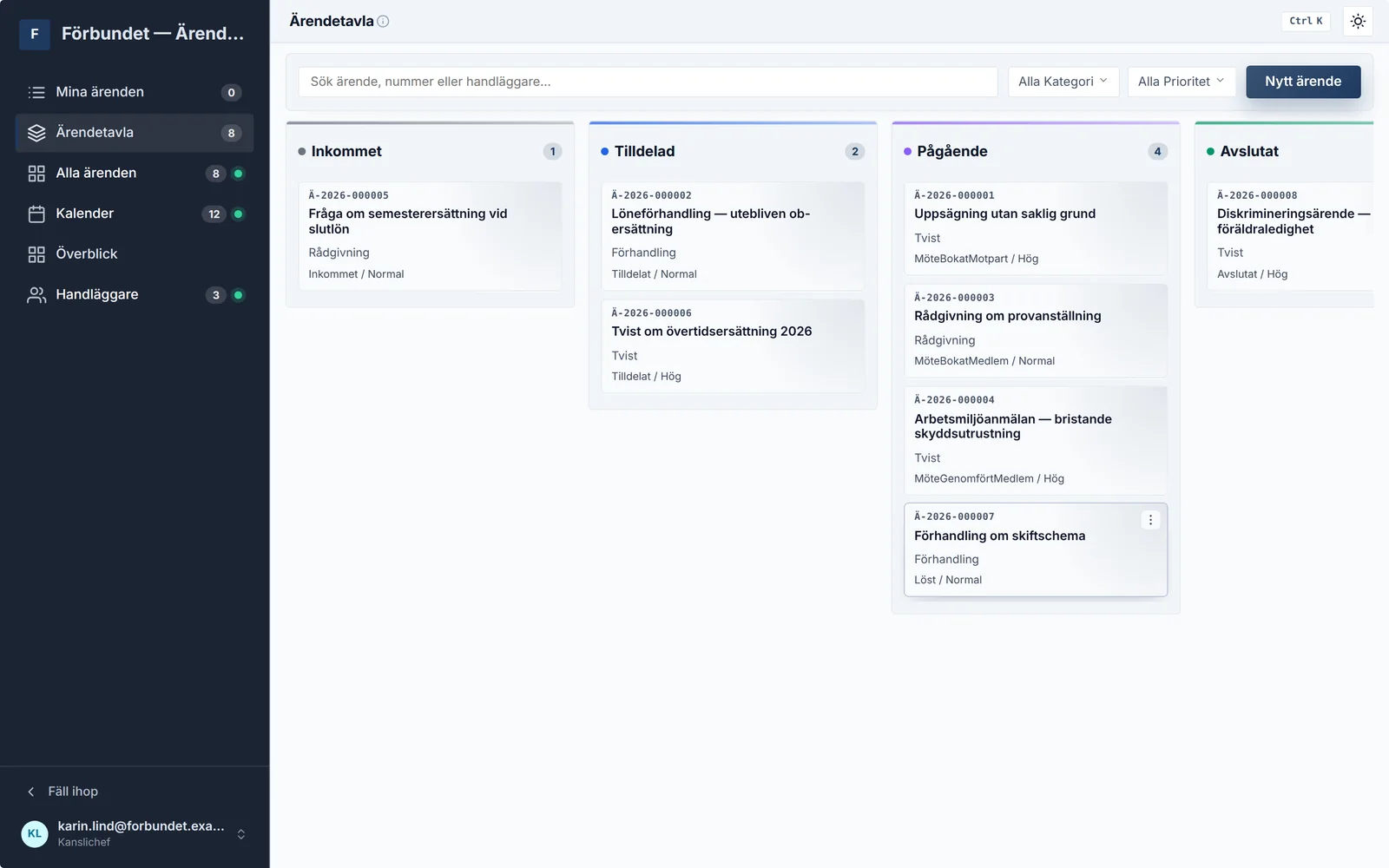Viewport: 1389px width, 868px height.
Task: Click the KL user avatar
Action: [35, 833]
